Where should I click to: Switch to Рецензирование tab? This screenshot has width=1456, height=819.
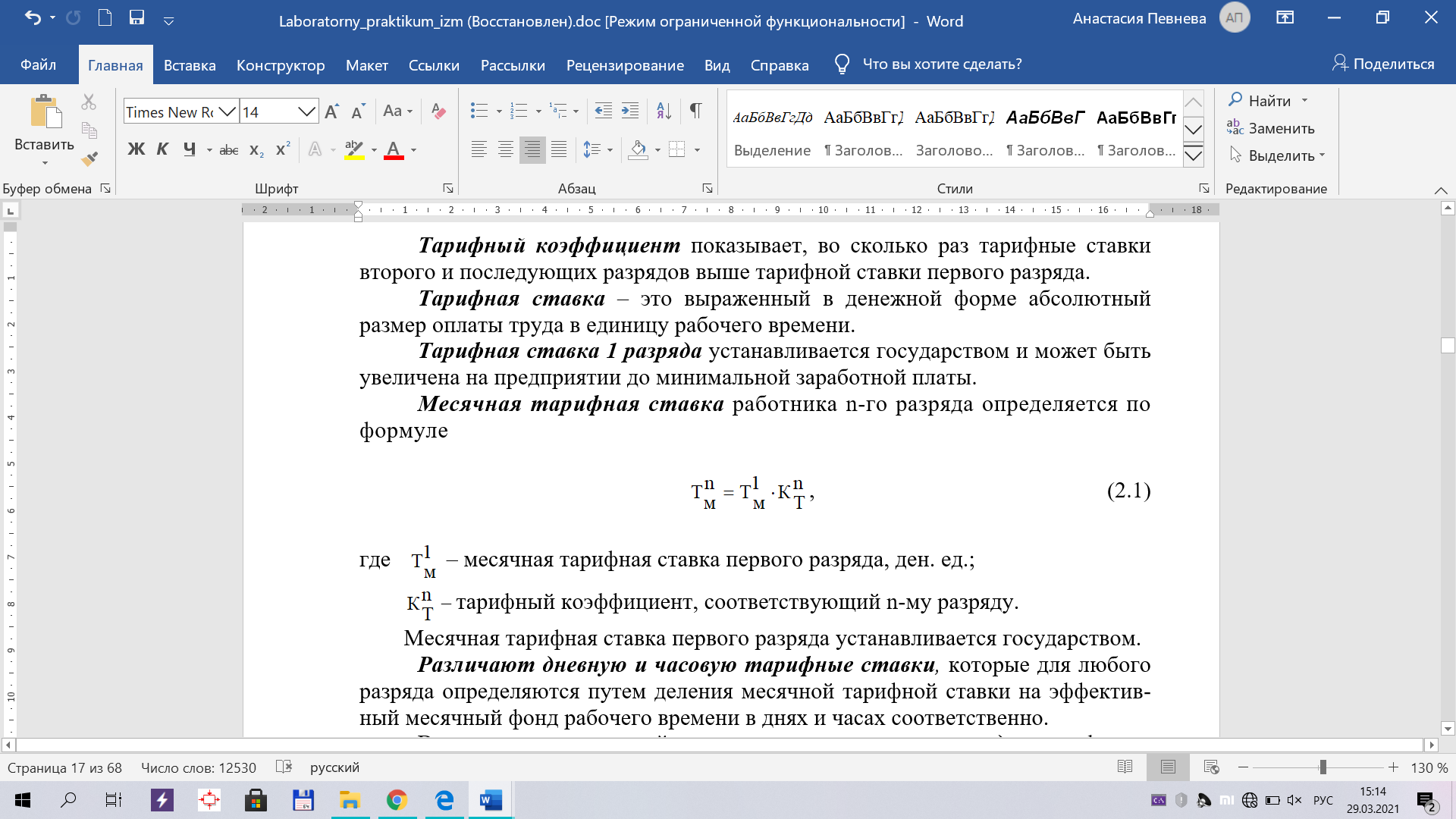click(625, 65)
